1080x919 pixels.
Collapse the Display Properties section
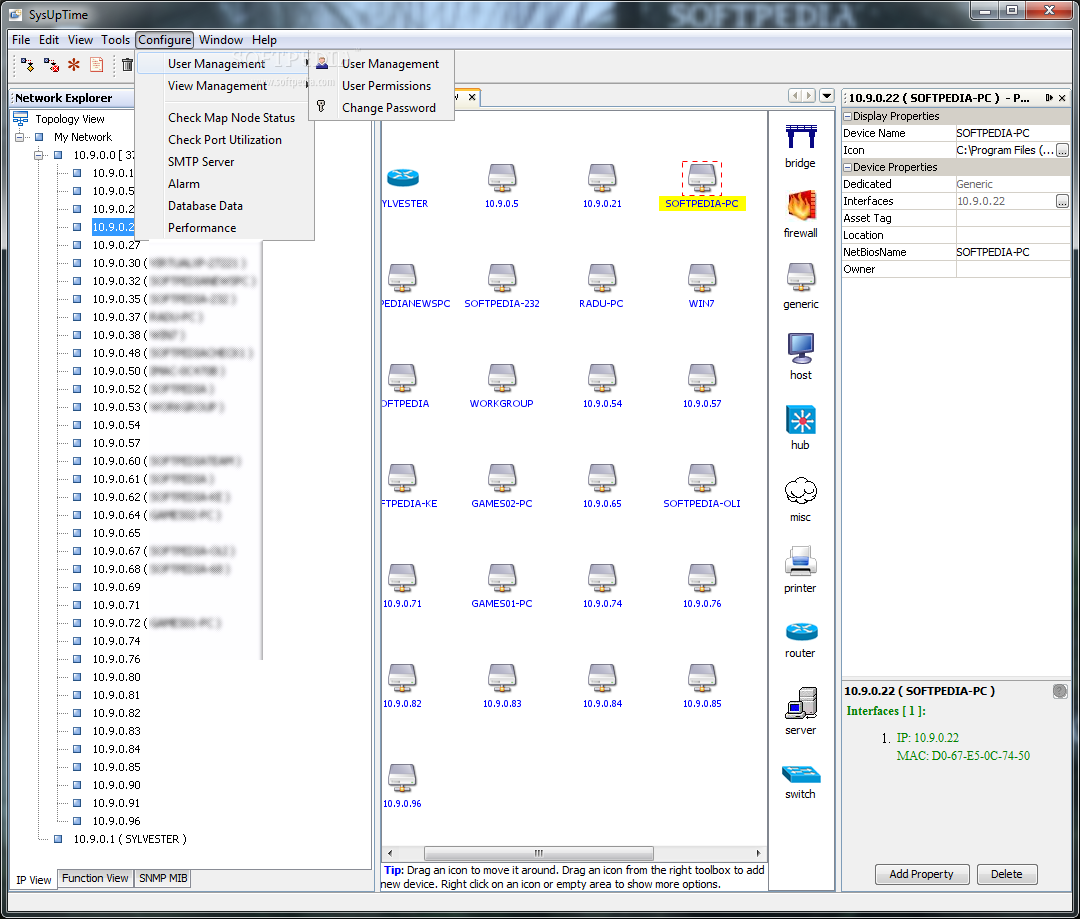[x=848, y=116]
